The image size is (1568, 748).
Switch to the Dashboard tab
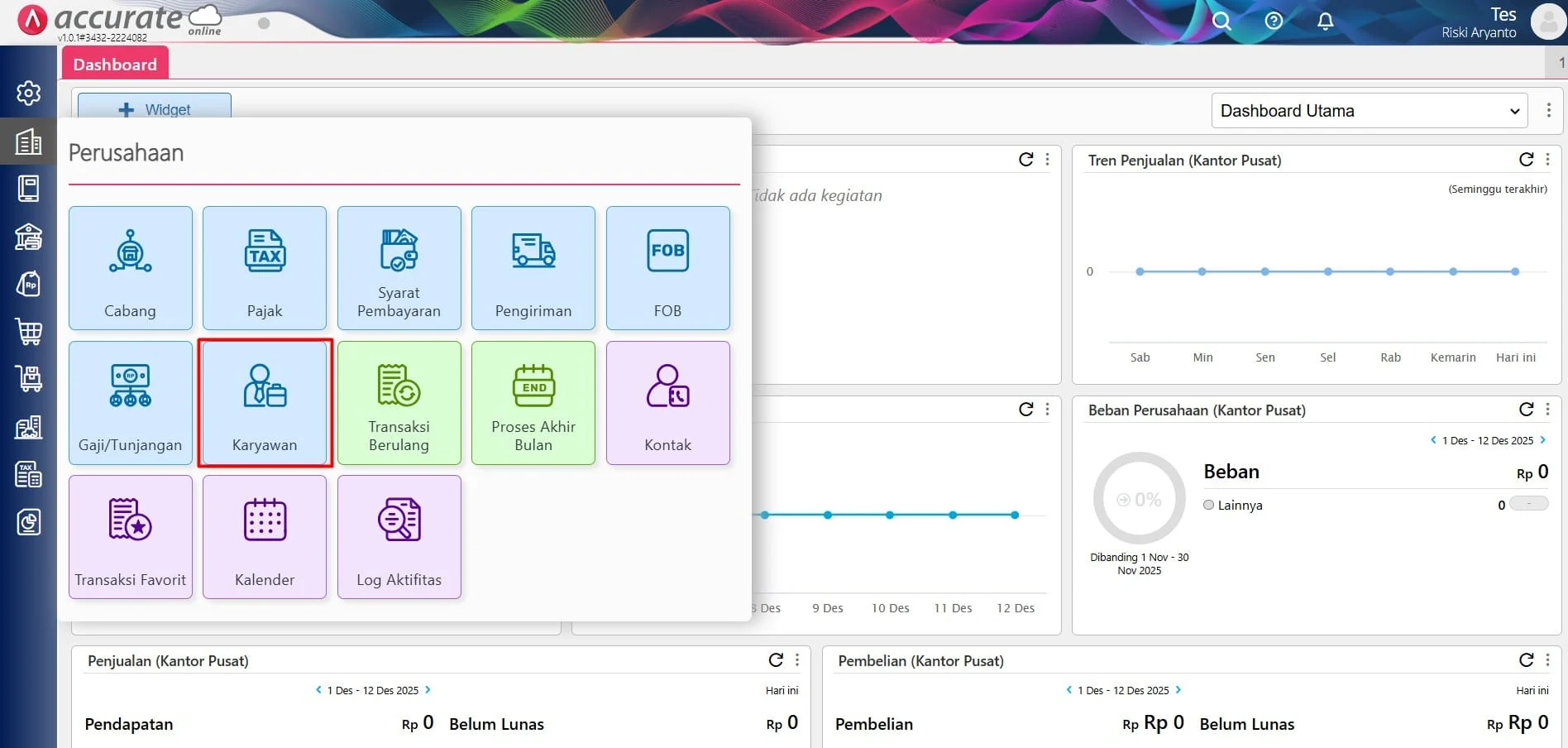click(115, 65)
